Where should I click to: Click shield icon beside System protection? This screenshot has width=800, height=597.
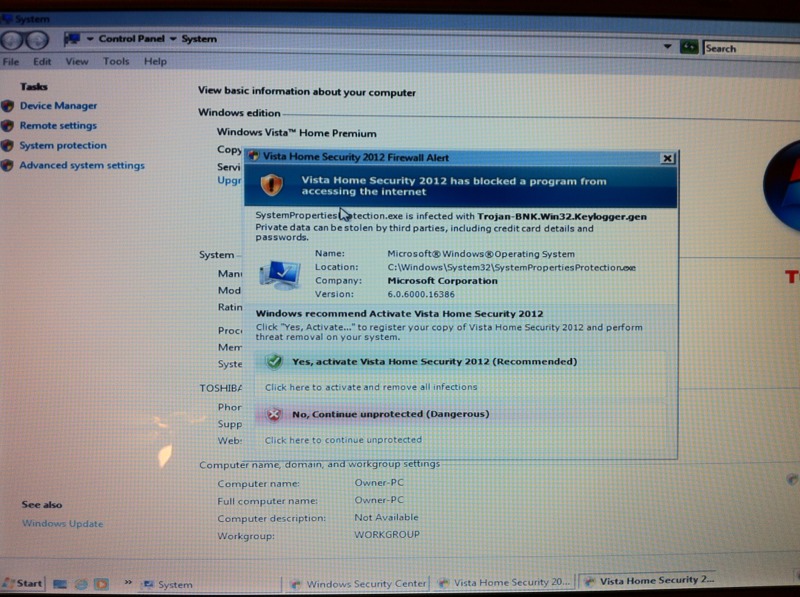tap(7, 146)
